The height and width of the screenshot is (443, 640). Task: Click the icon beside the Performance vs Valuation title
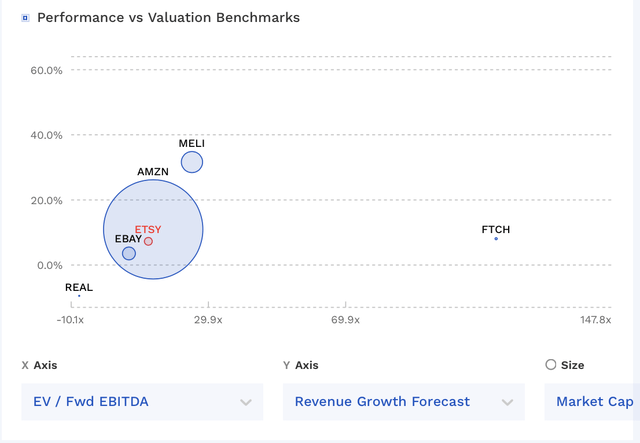coord(25,18)
